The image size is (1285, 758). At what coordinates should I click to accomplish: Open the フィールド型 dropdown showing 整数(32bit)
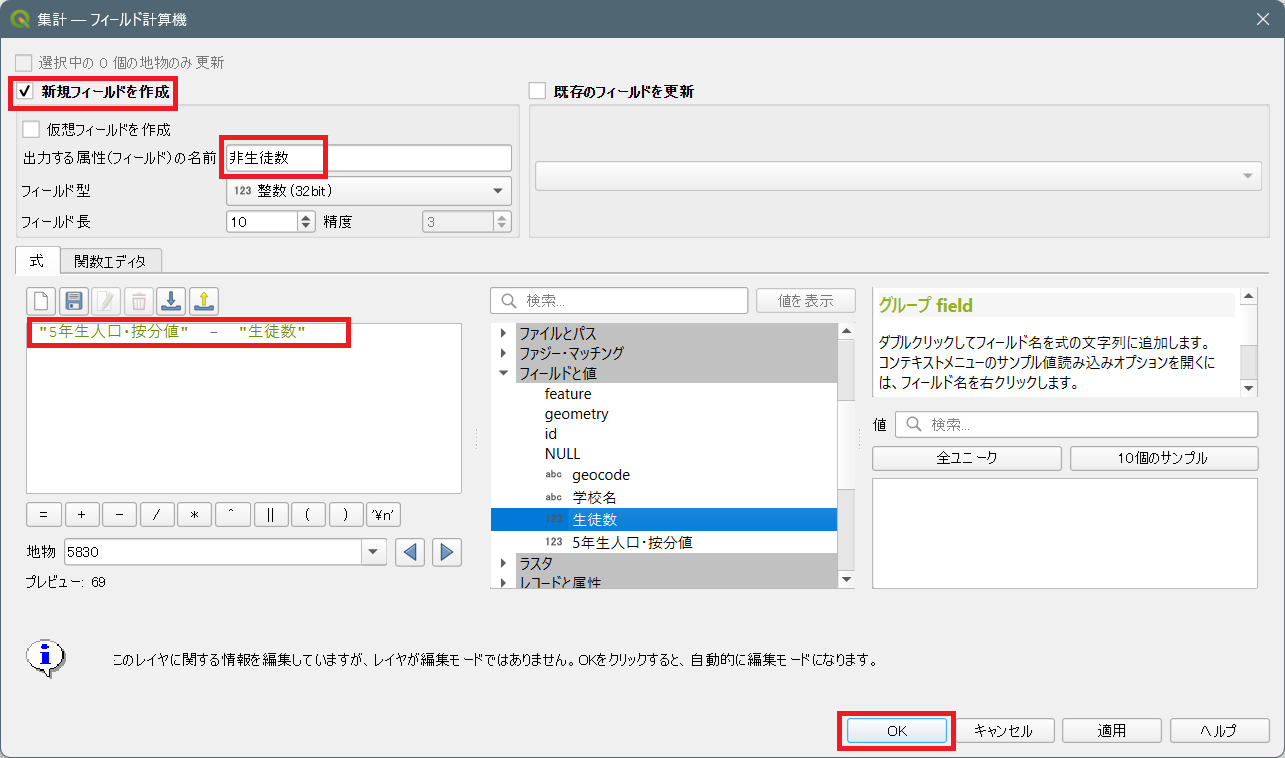pos(369,191)
